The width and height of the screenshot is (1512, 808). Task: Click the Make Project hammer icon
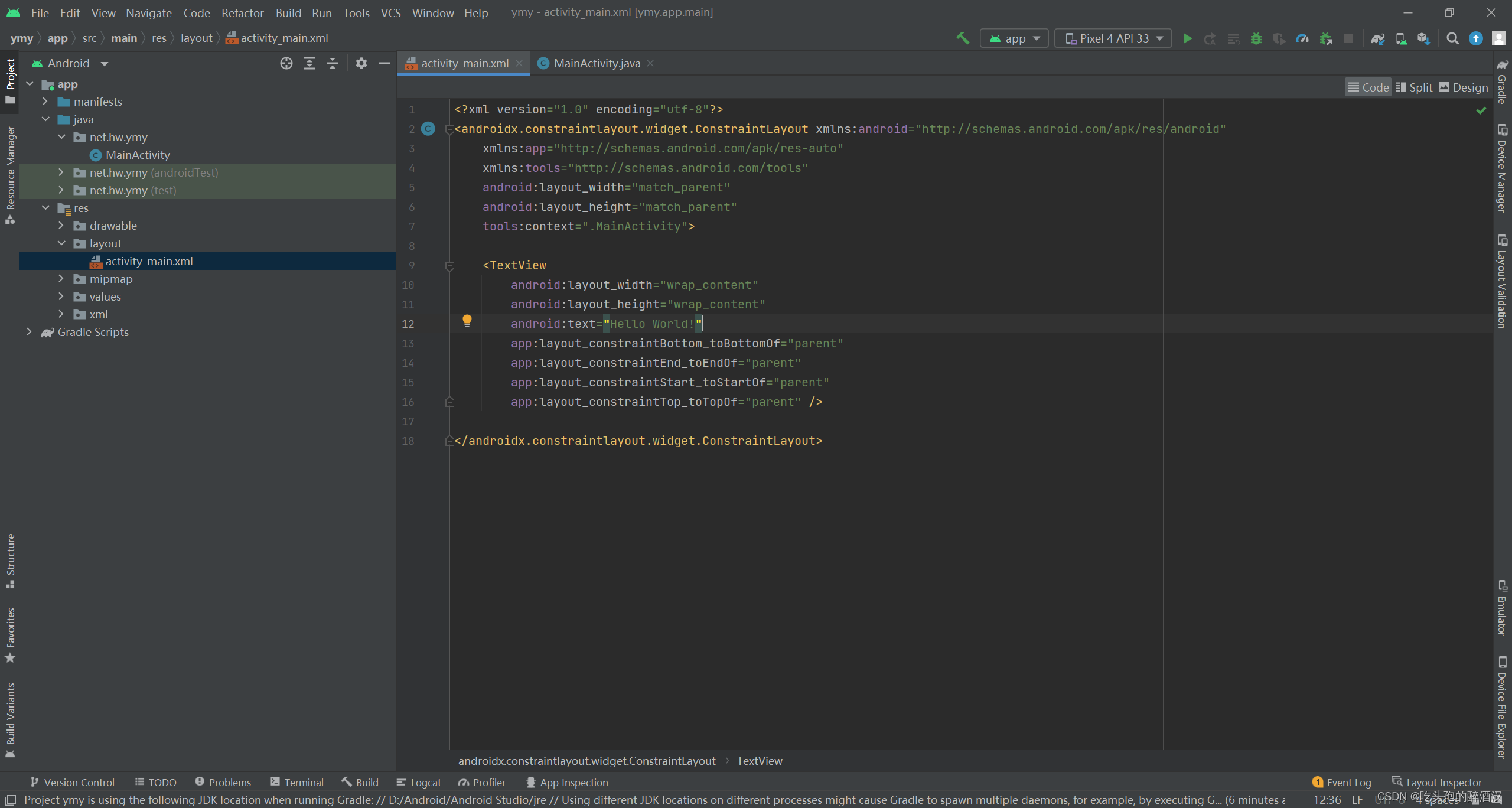tap(963, 39)
